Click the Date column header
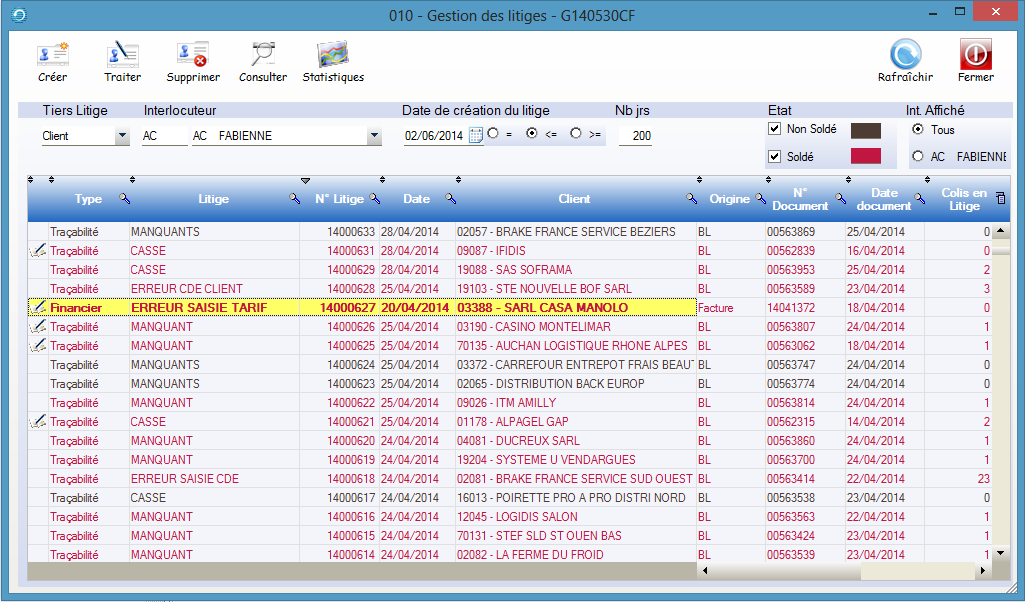1025x602 pixels. (416, 199)
